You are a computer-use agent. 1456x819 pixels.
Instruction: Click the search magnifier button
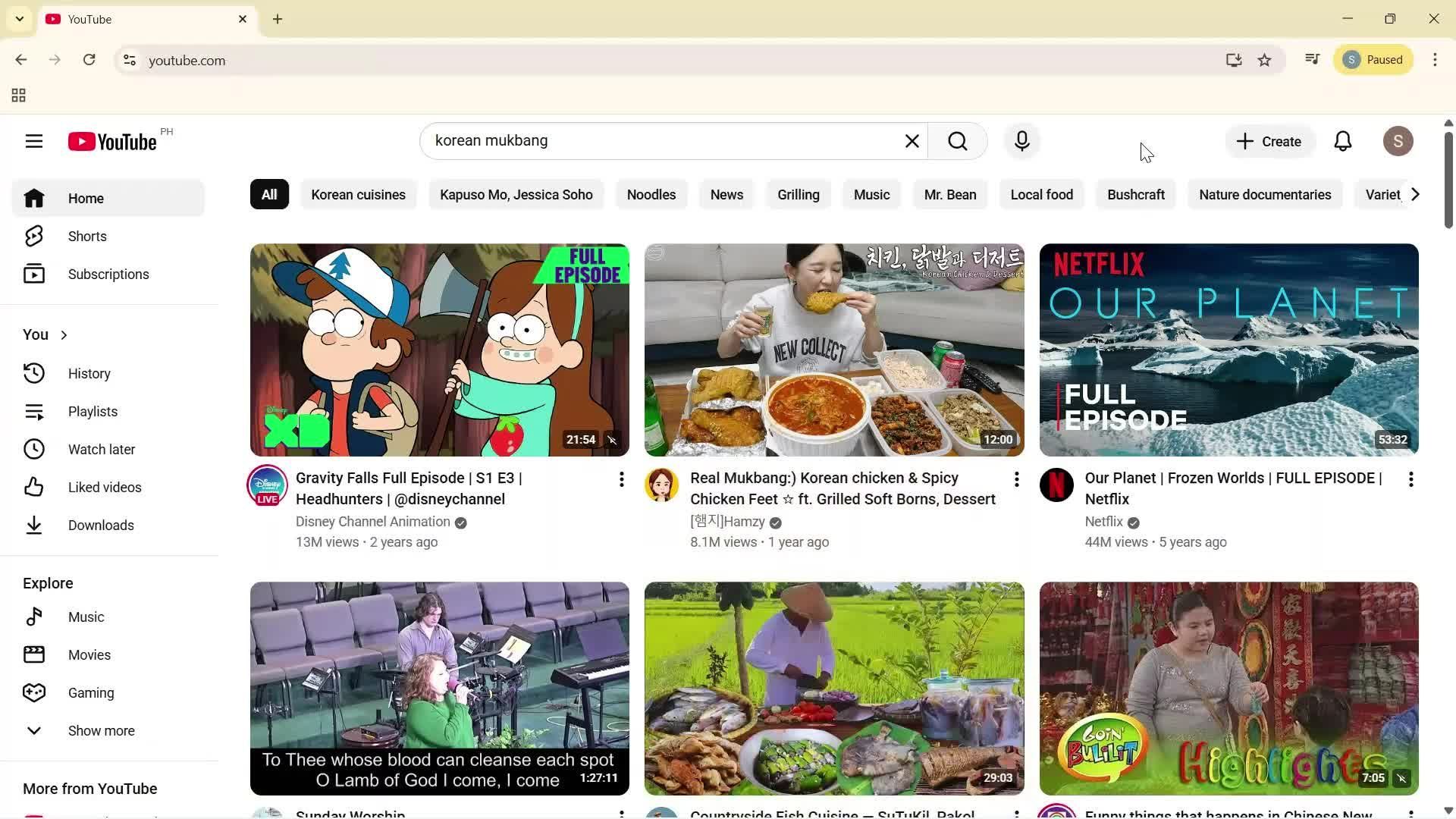coord(957,141)
